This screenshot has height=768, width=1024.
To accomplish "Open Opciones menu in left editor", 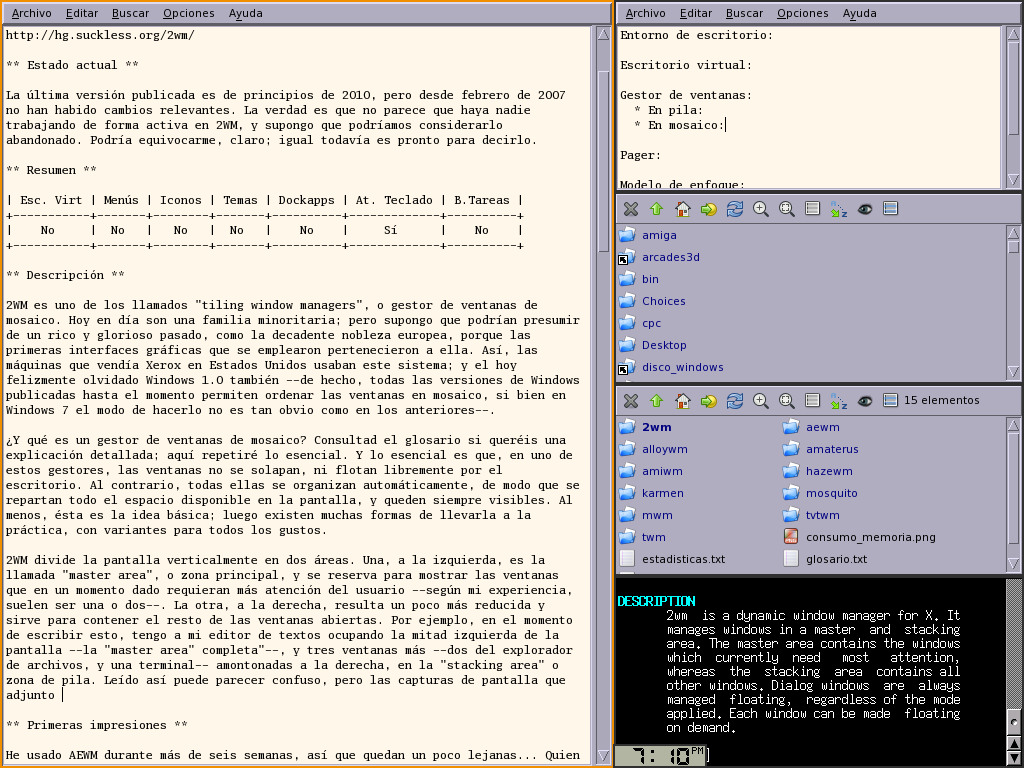I will click(x=189, y=13).
